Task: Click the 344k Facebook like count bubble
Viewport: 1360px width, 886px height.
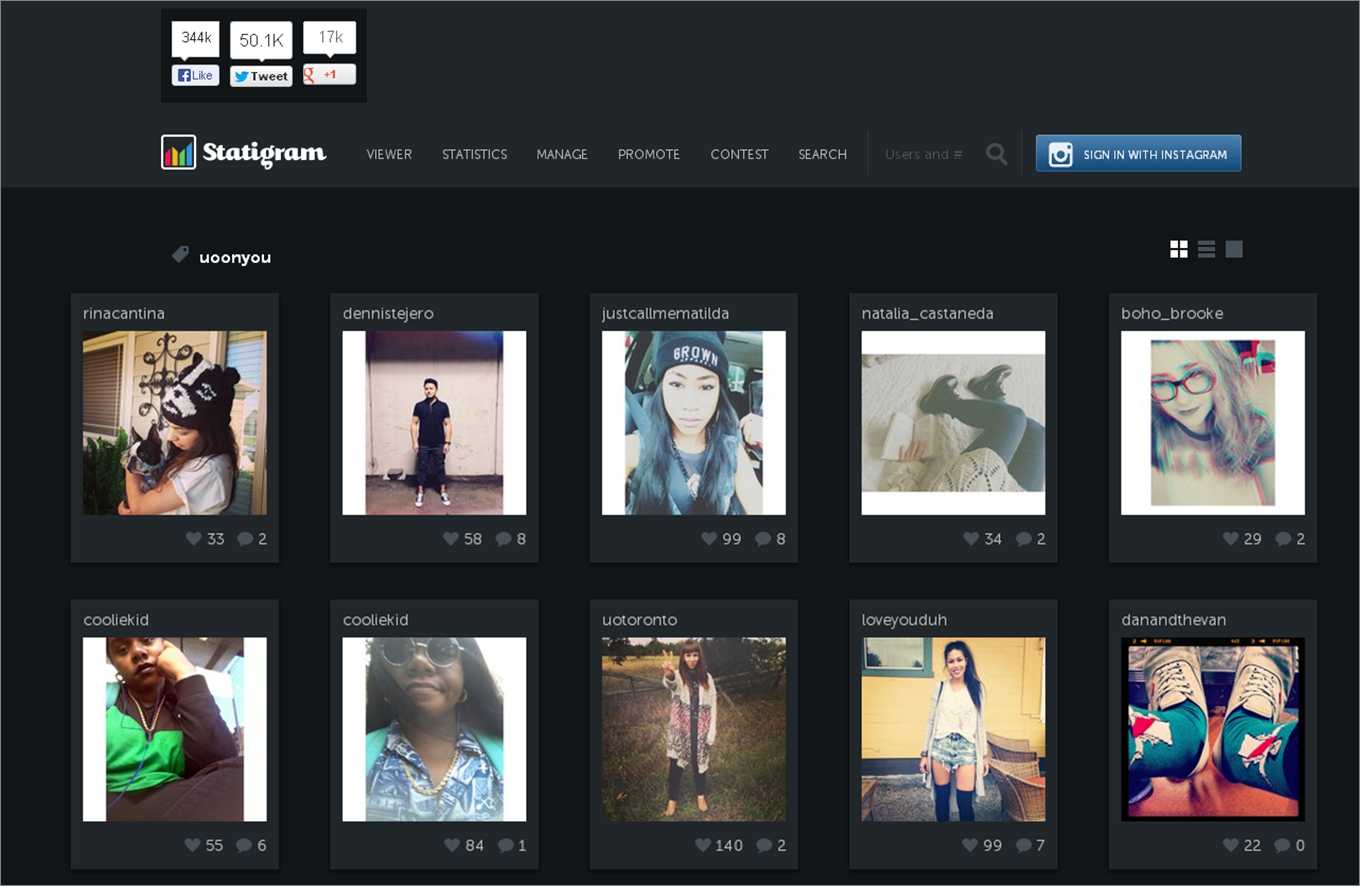Action: [195, 39]
